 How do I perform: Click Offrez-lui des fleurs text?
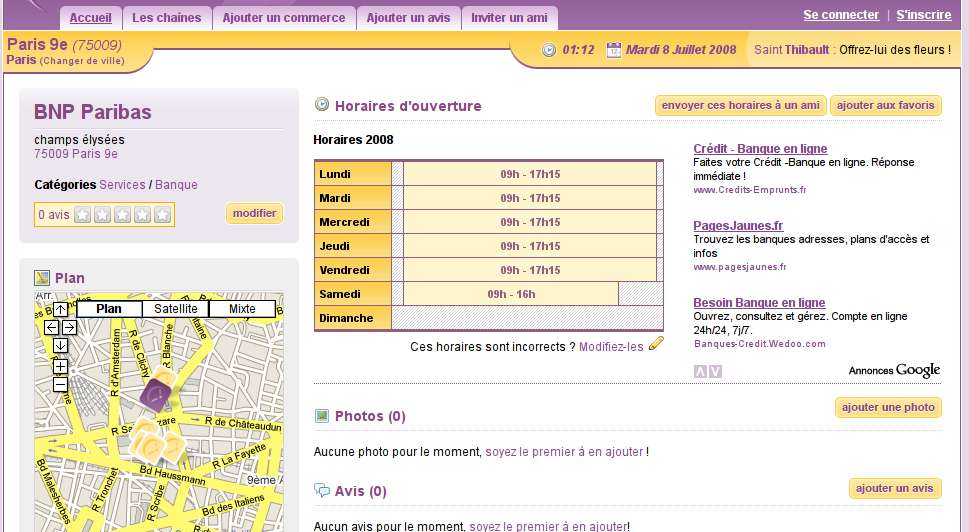tap(895, 49)
